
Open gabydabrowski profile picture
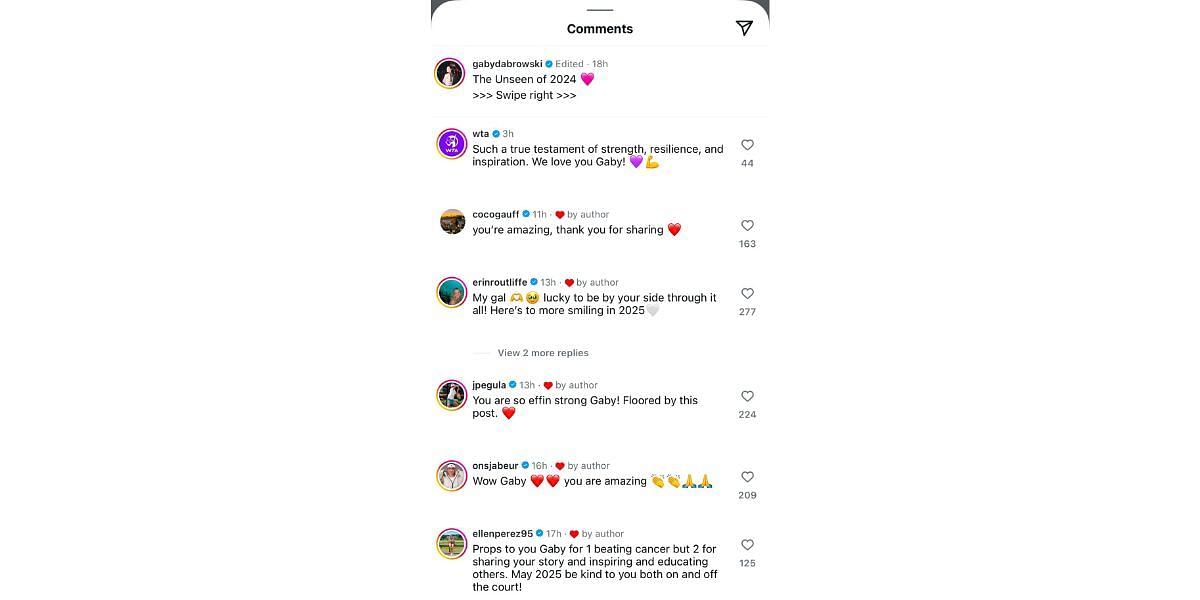point(450,74)
